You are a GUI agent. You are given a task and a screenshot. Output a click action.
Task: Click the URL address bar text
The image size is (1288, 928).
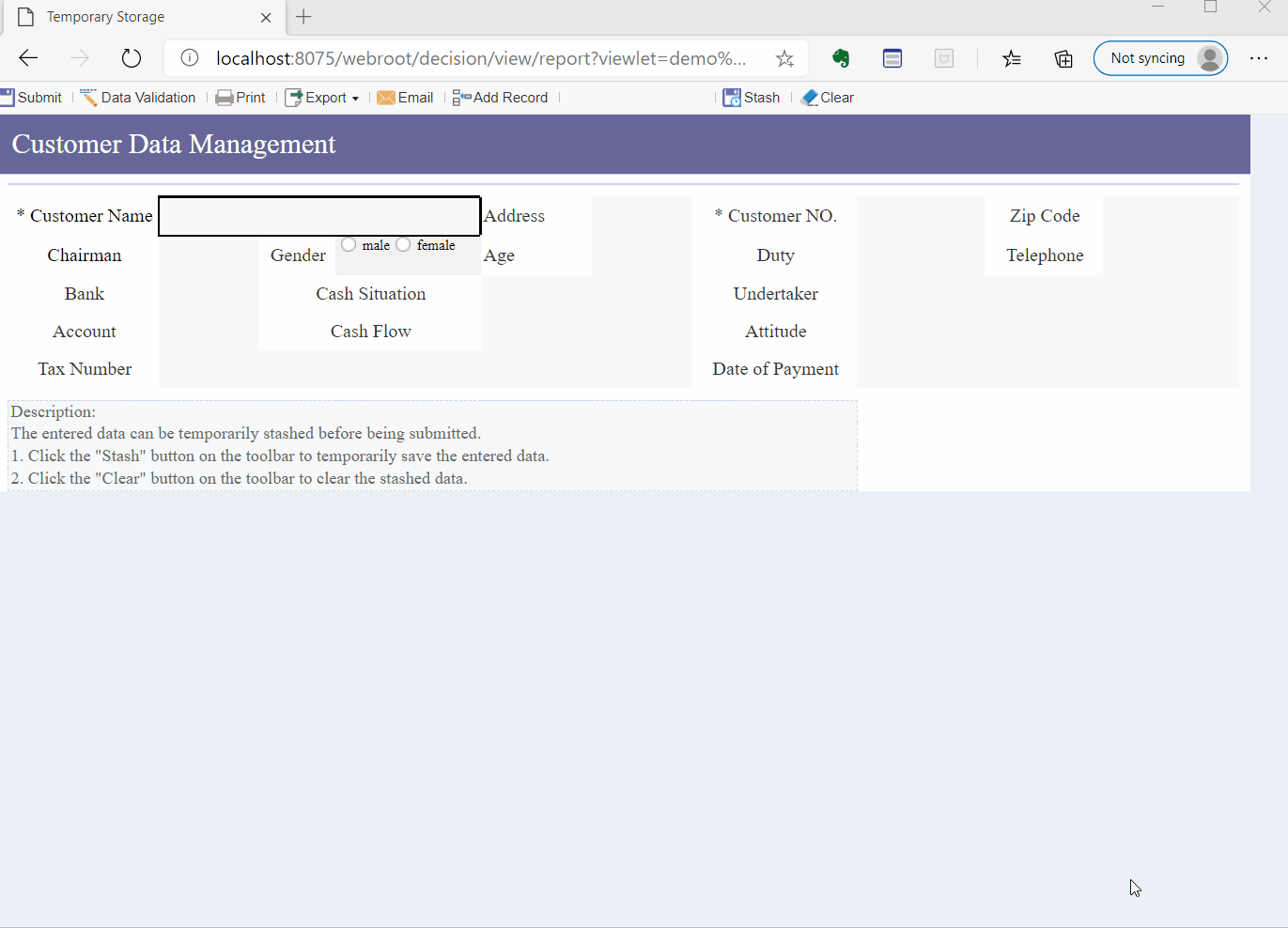tap(481, 58)
